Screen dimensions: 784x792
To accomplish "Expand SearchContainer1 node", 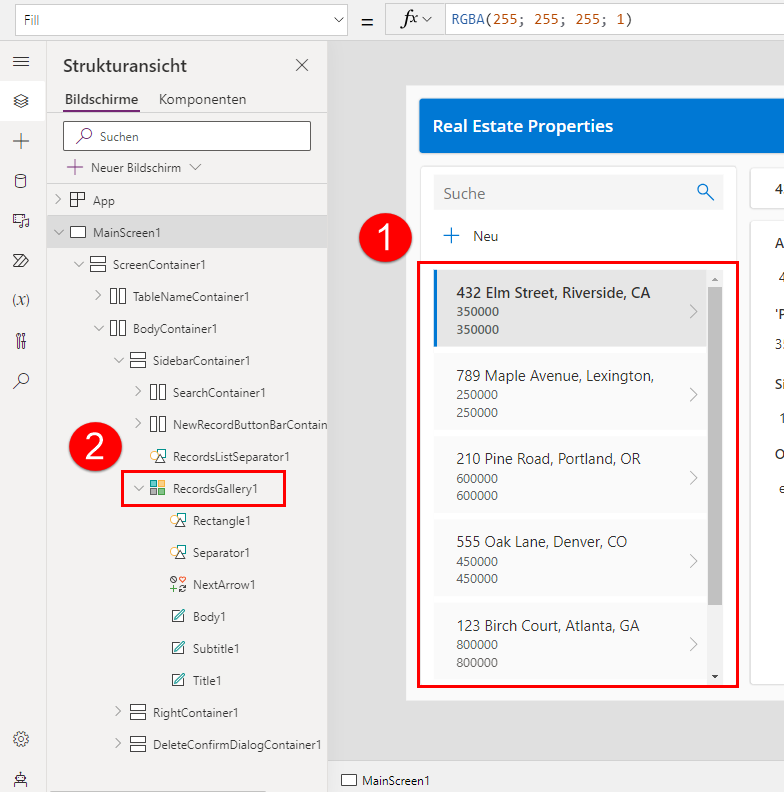I will pyautogui.click(x=138, y=391).
